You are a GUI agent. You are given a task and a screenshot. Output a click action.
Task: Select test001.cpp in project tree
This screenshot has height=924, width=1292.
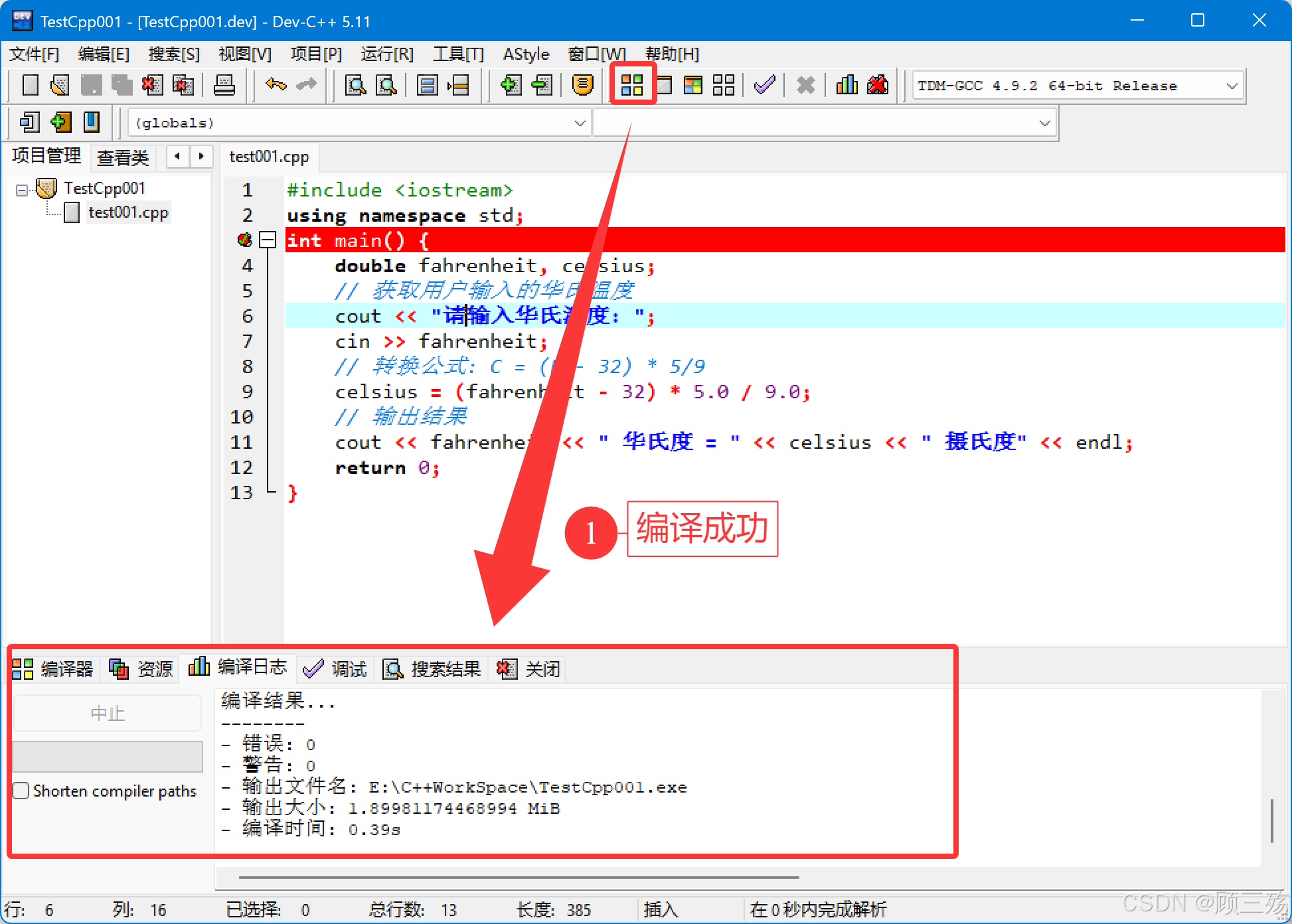pyautogui.click(x=128, y=212)
